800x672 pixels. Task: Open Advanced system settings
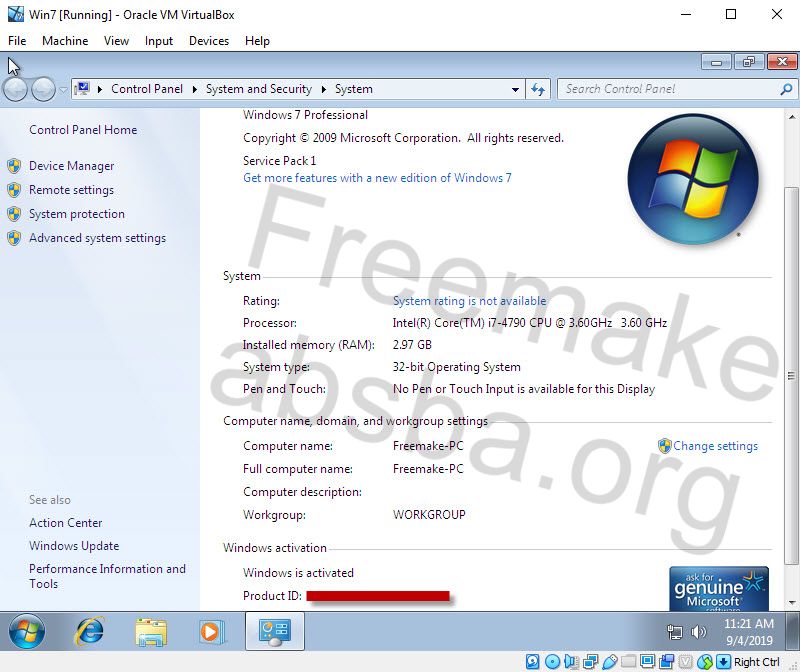click(x=97, y=238)
